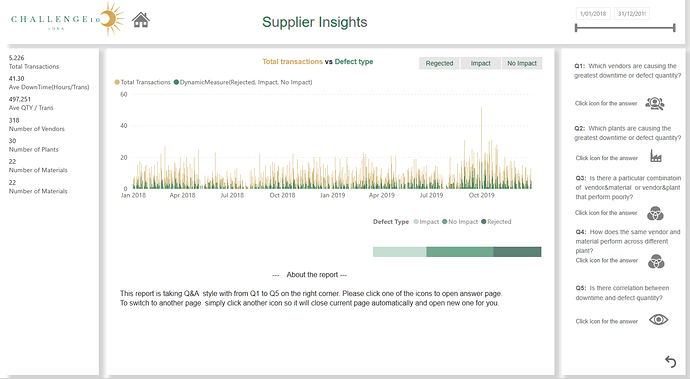Click 'Total transactions vs Defect type' chart title
The image size is (690, 379).
point(318,62)
